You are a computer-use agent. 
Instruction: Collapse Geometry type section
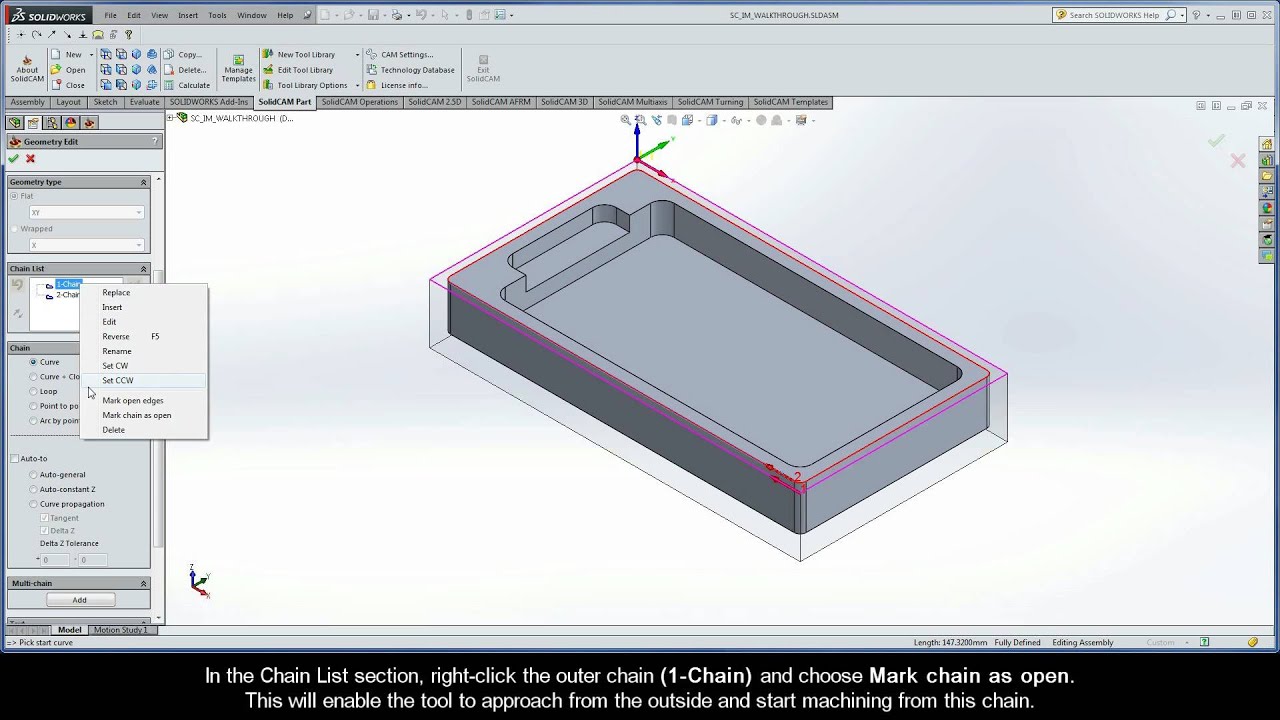143,182
